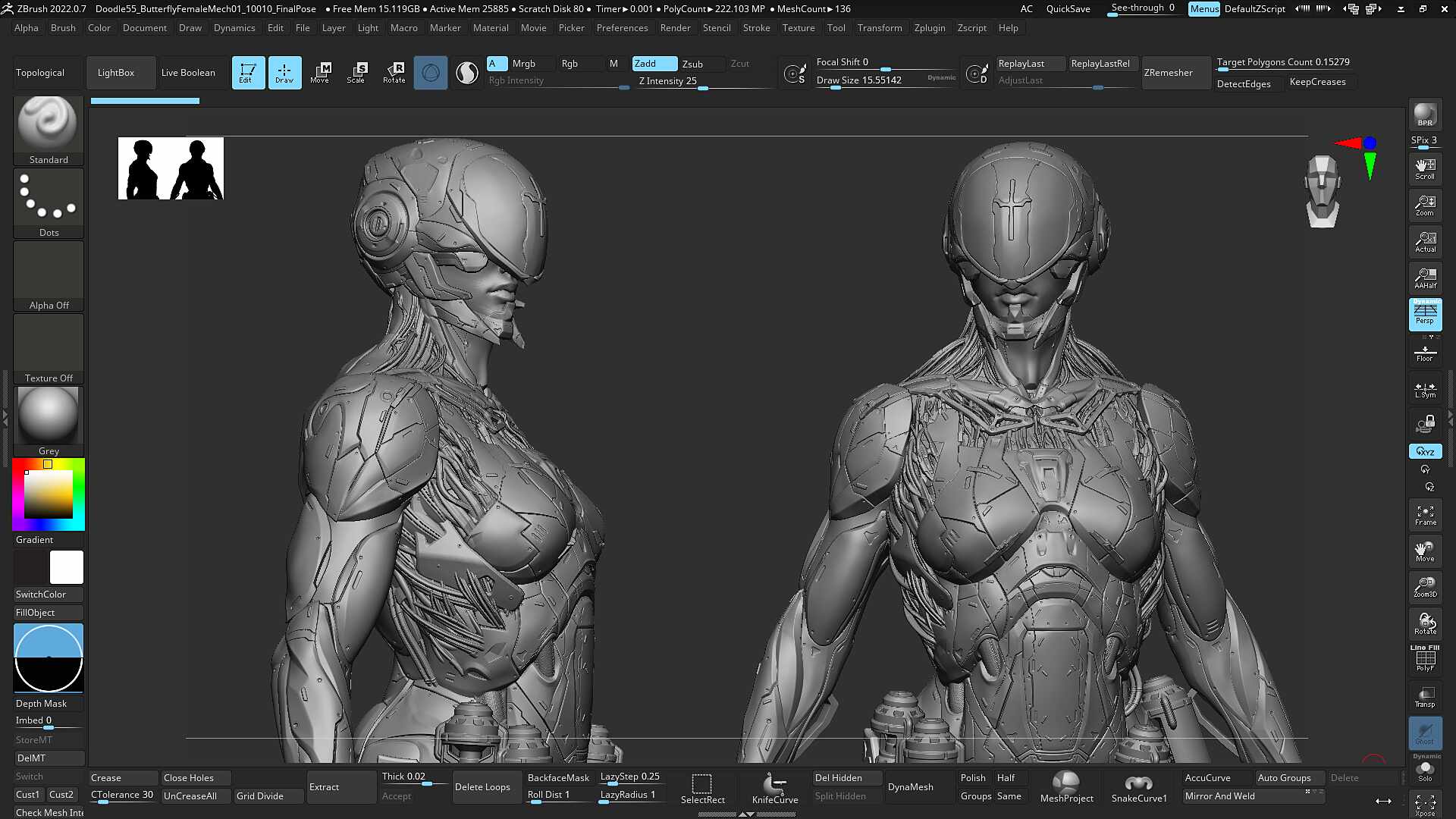
Task: Open the Zplugin menu
Action: [930, 28]
